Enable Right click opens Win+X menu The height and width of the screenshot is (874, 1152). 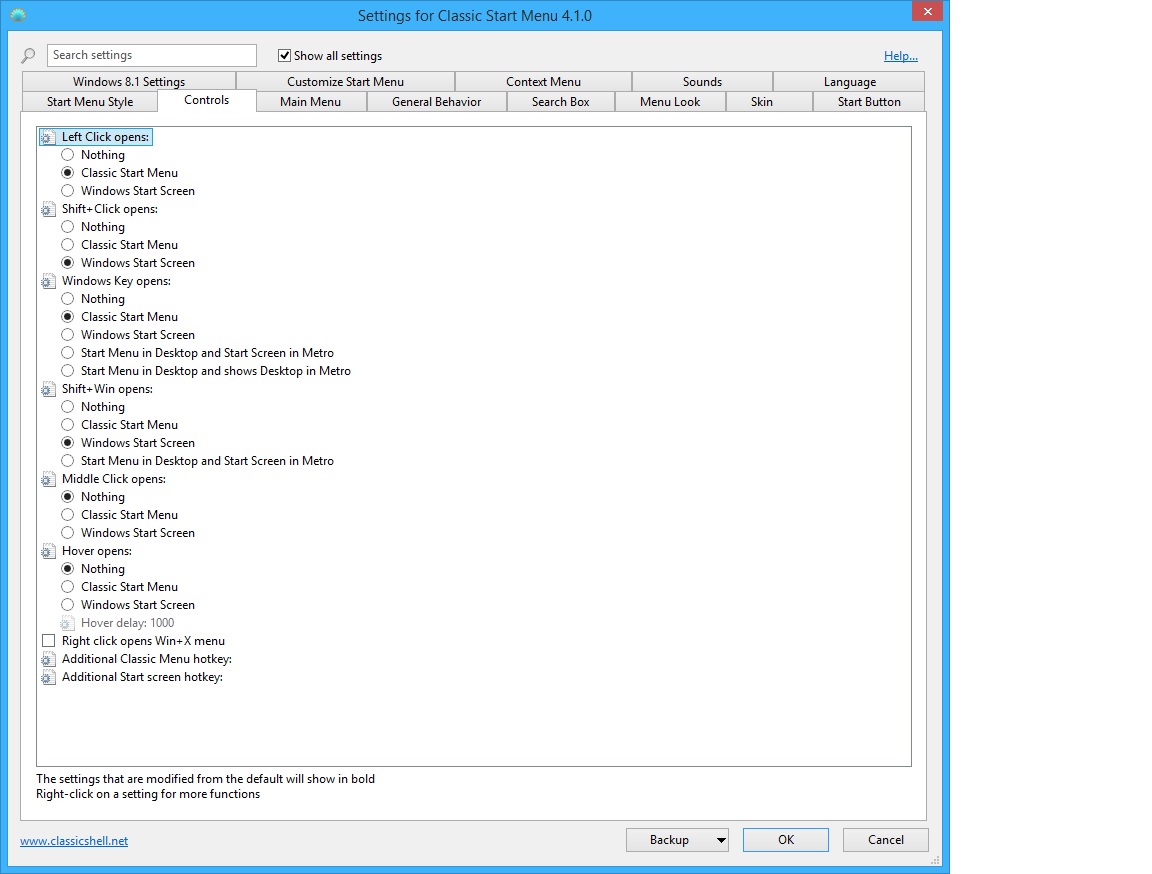point(48,640)
